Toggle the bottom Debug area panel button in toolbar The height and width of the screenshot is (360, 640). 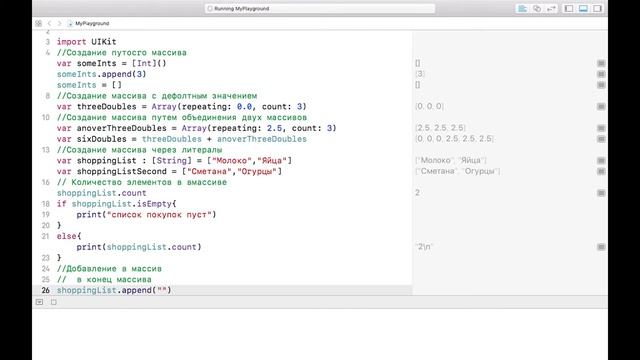[583, 9]
